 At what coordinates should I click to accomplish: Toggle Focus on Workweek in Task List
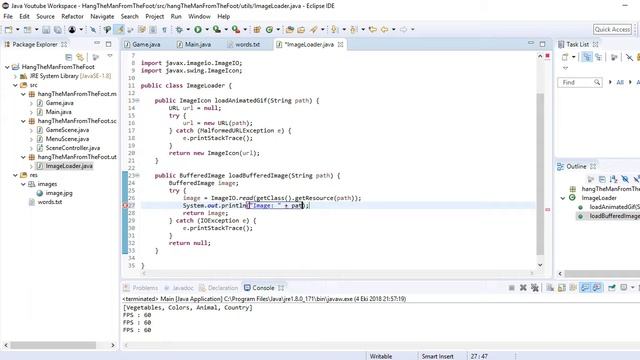pyautogui.click(x=614, y=57)
